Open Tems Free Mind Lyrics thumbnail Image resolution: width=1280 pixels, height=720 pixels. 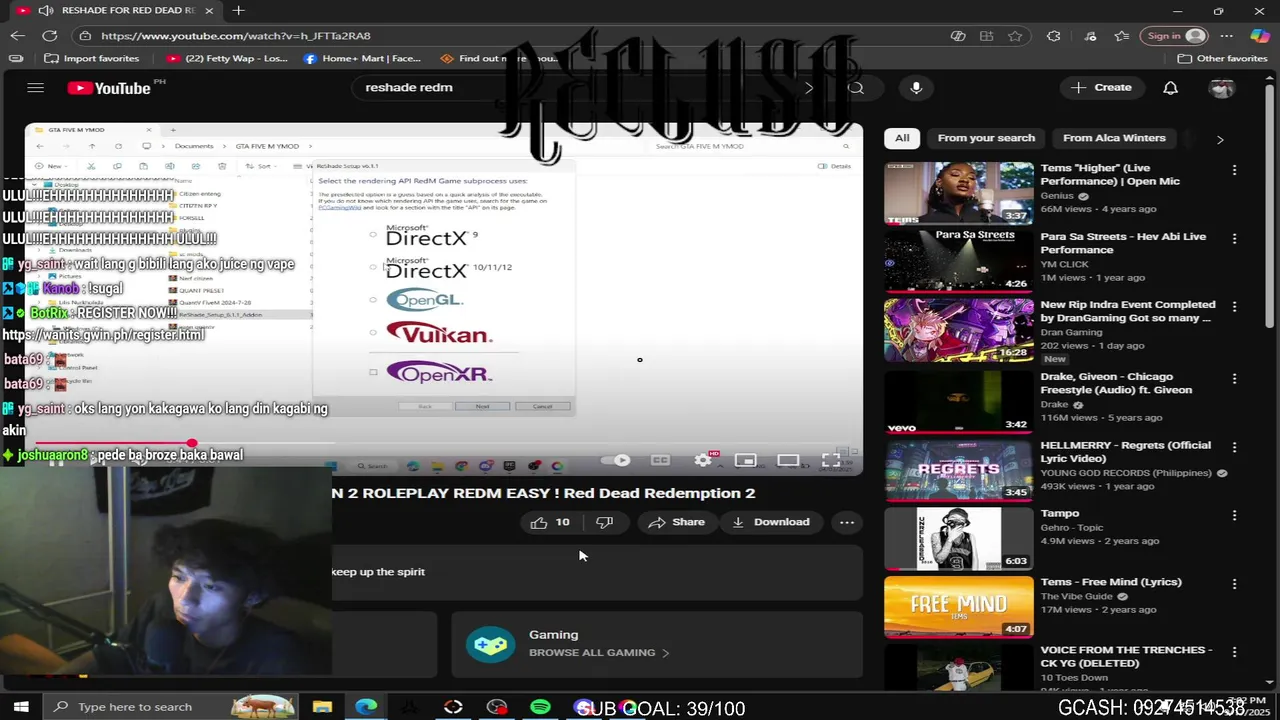[958, 606]
